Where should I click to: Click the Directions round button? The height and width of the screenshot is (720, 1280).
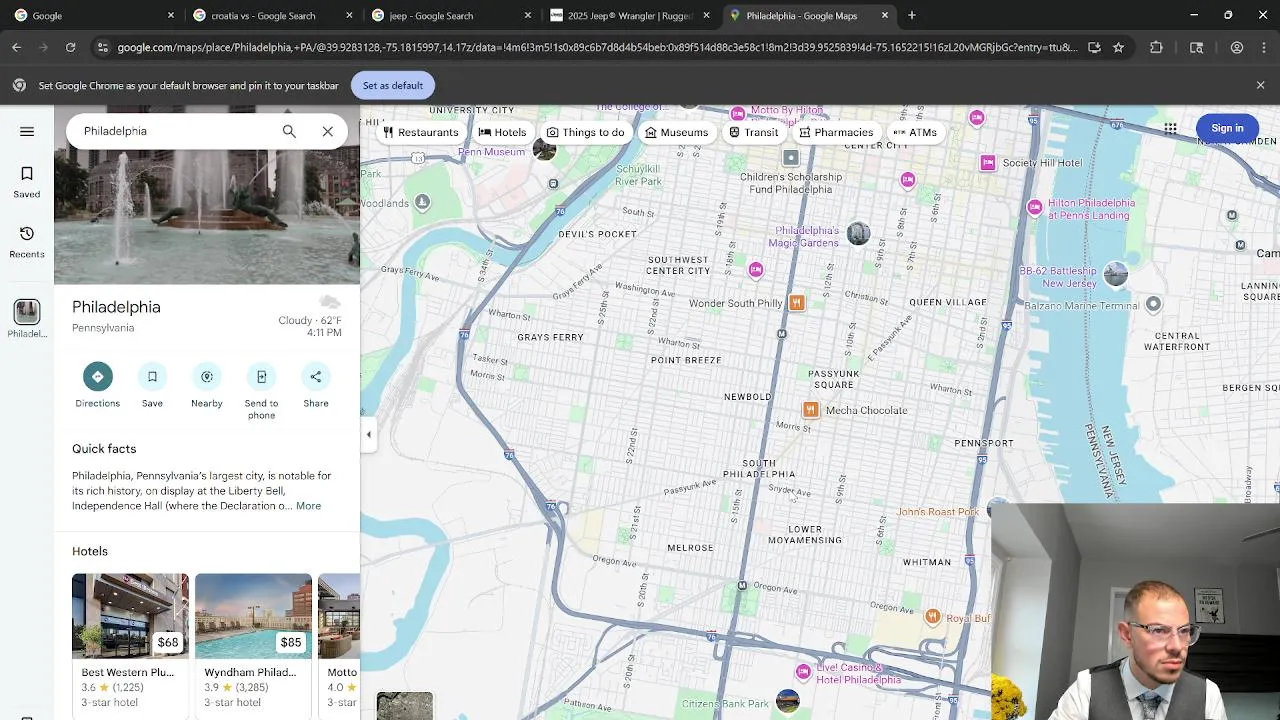(98, 376)
